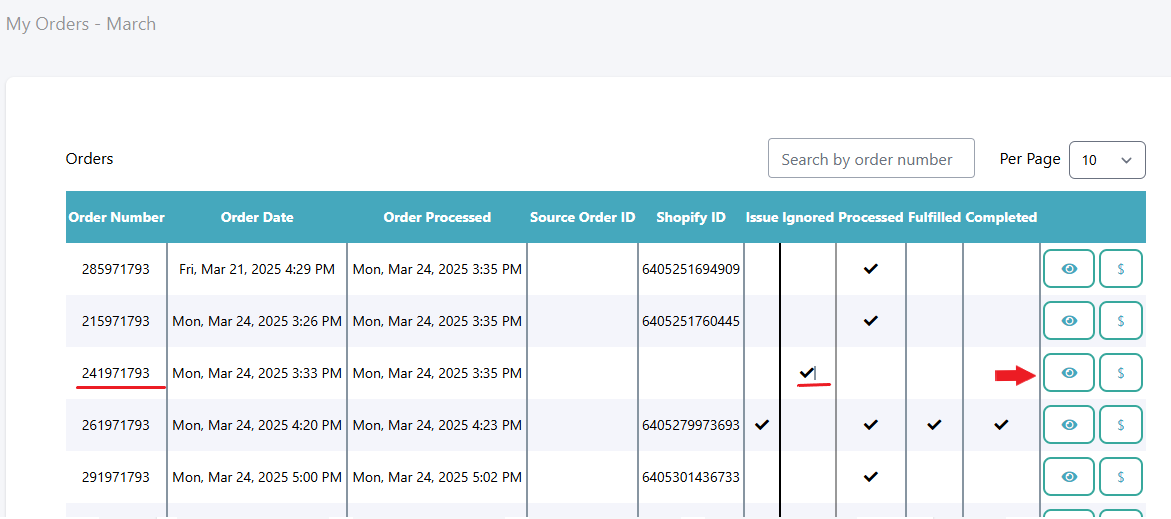Click the Shopify ID column header
Screen dimensions: 1171x519
click(x=691, y=217)
